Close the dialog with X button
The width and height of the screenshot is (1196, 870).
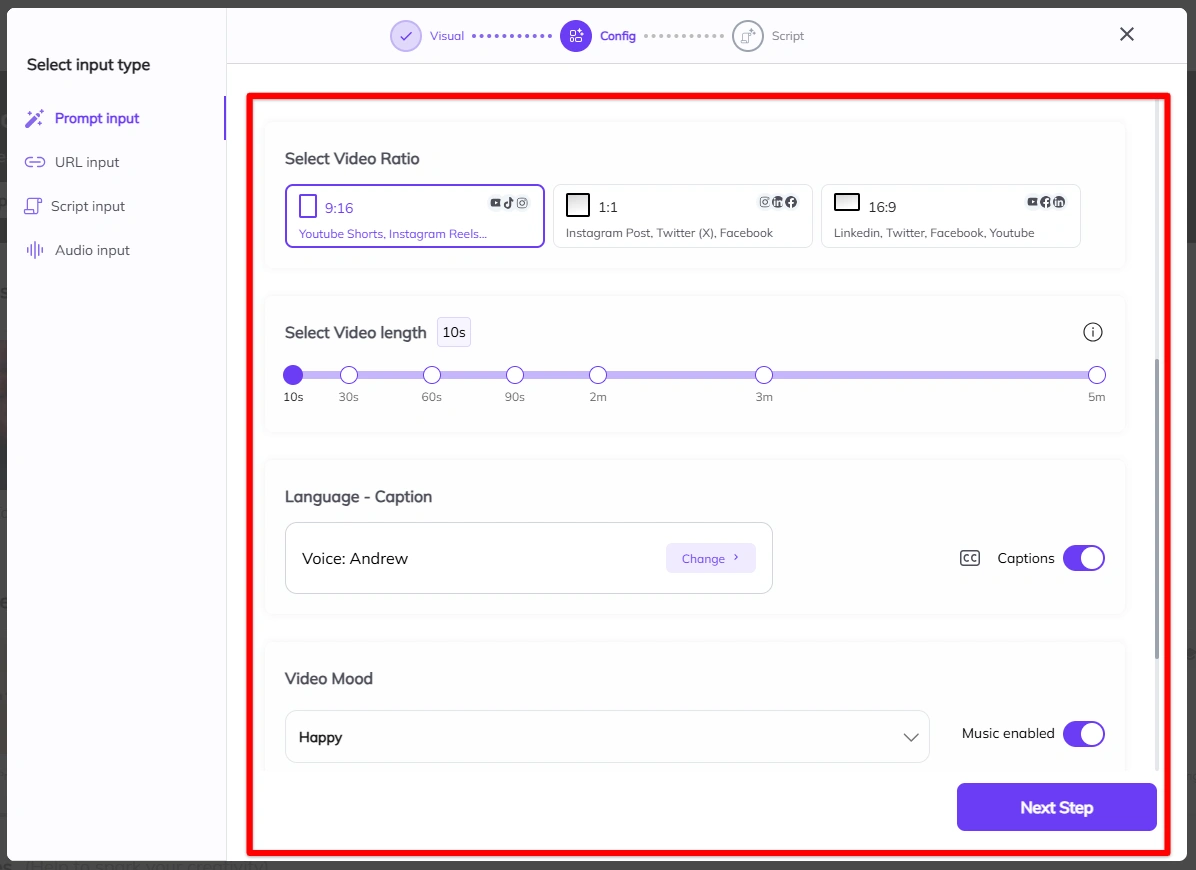click(x=1127, y=34)
